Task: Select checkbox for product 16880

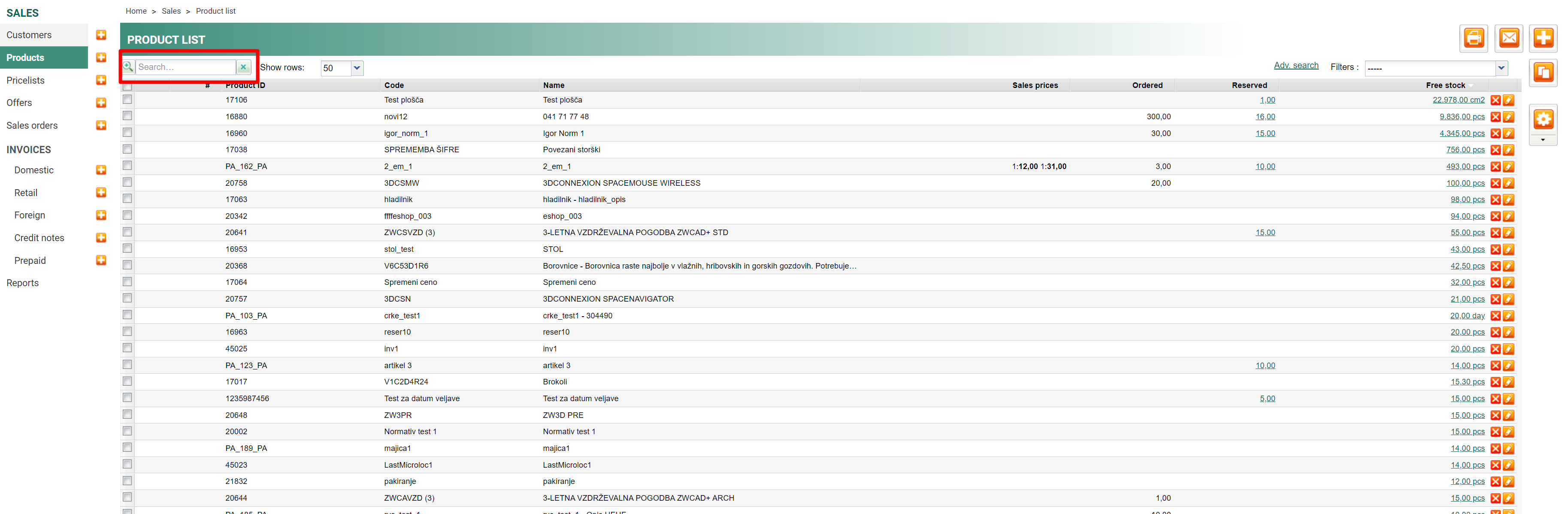Action: click(x=127, y=115)
